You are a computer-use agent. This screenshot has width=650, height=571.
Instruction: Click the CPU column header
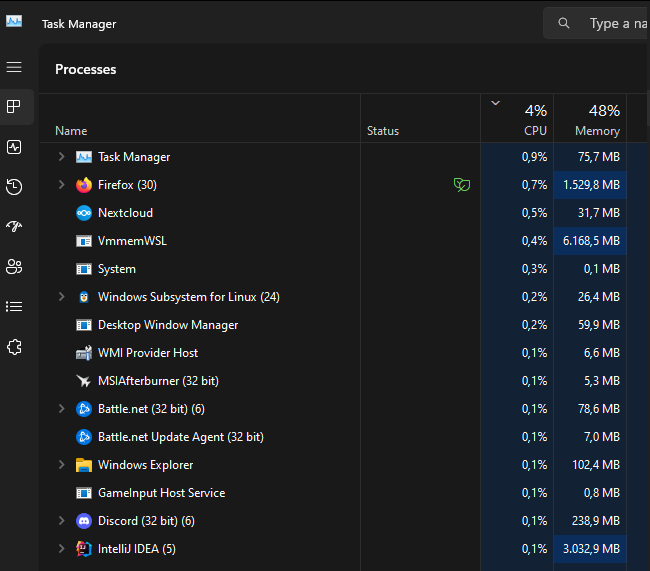point(535,131)
